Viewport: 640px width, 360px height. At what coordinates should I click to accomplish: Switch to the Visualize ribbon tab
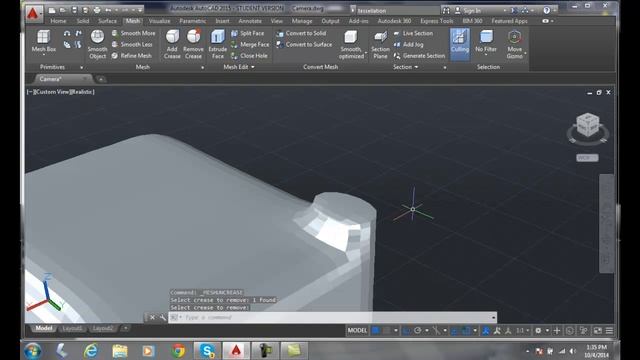(159, 21)
